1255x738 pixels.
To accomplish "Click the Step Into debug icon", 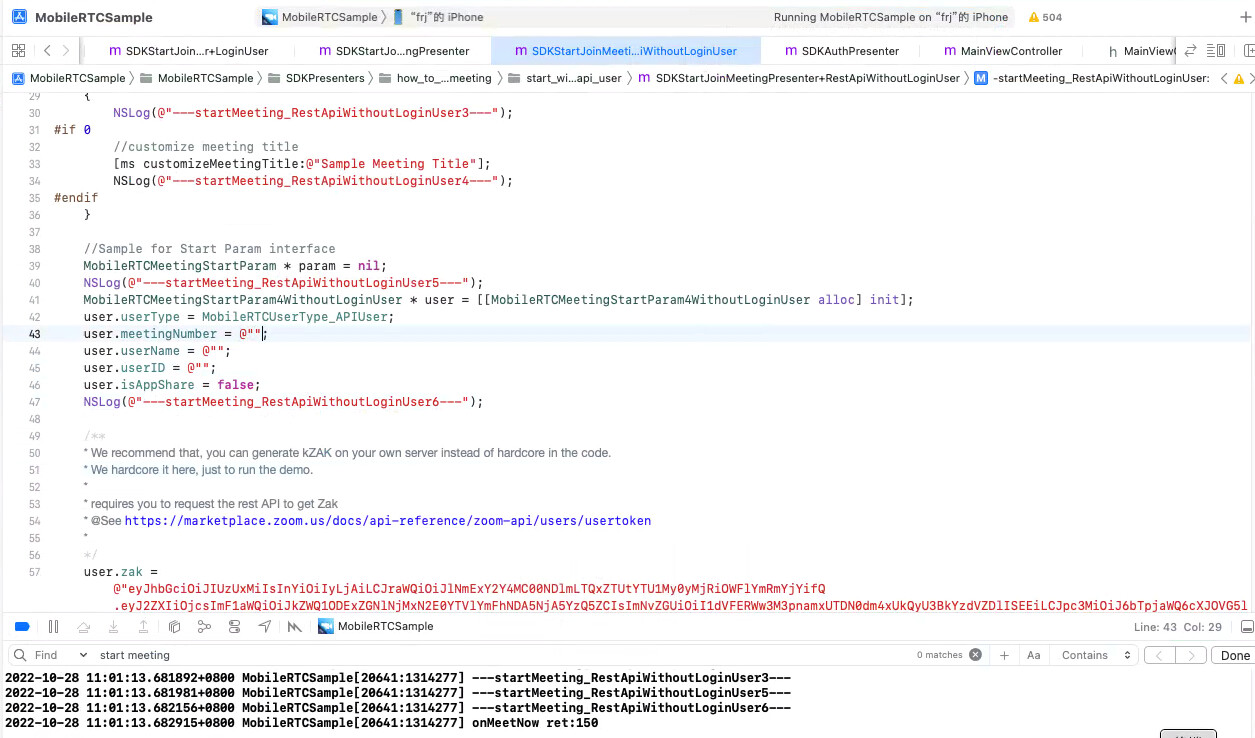I will click(x=114, y=626).
